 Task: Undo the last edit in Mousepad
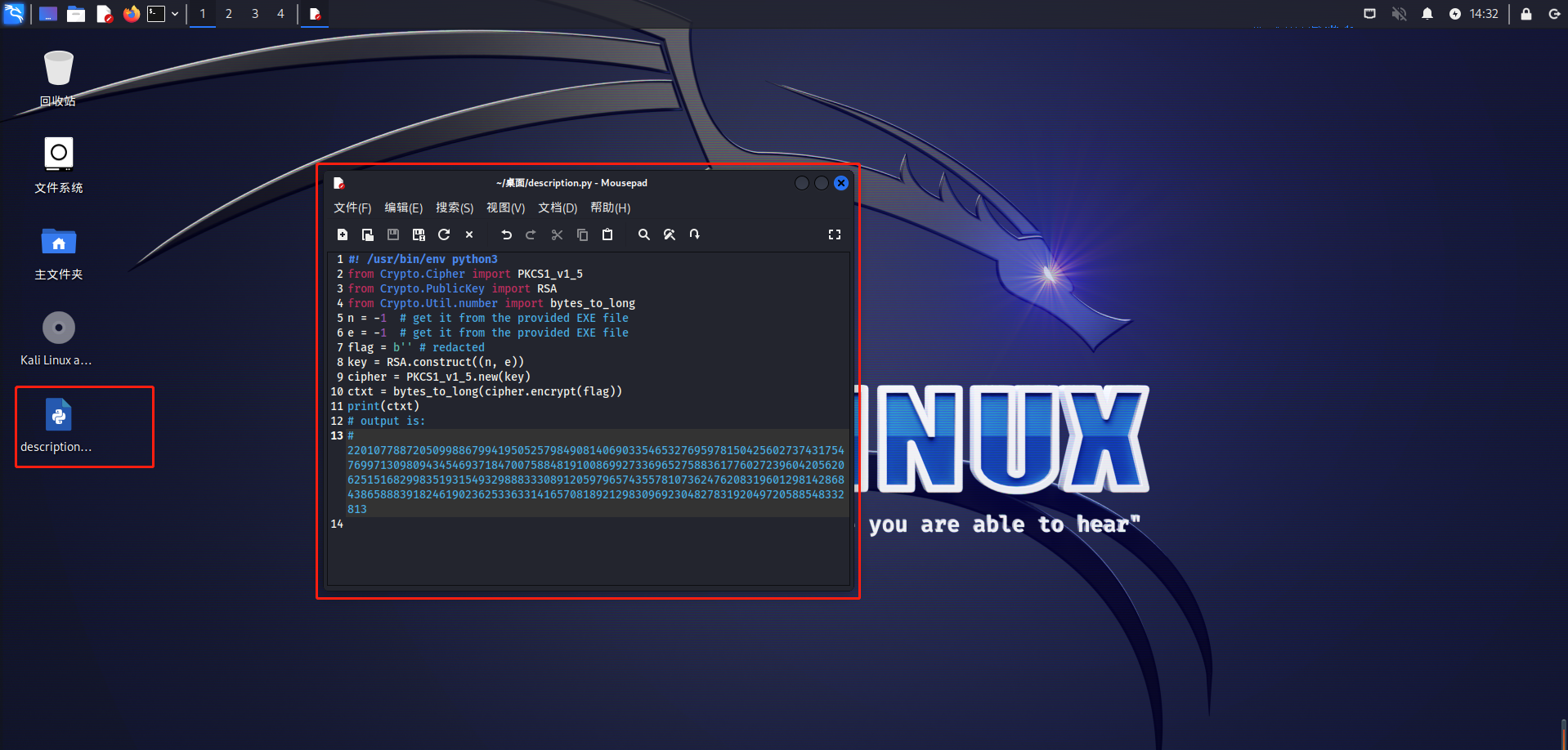506,234
